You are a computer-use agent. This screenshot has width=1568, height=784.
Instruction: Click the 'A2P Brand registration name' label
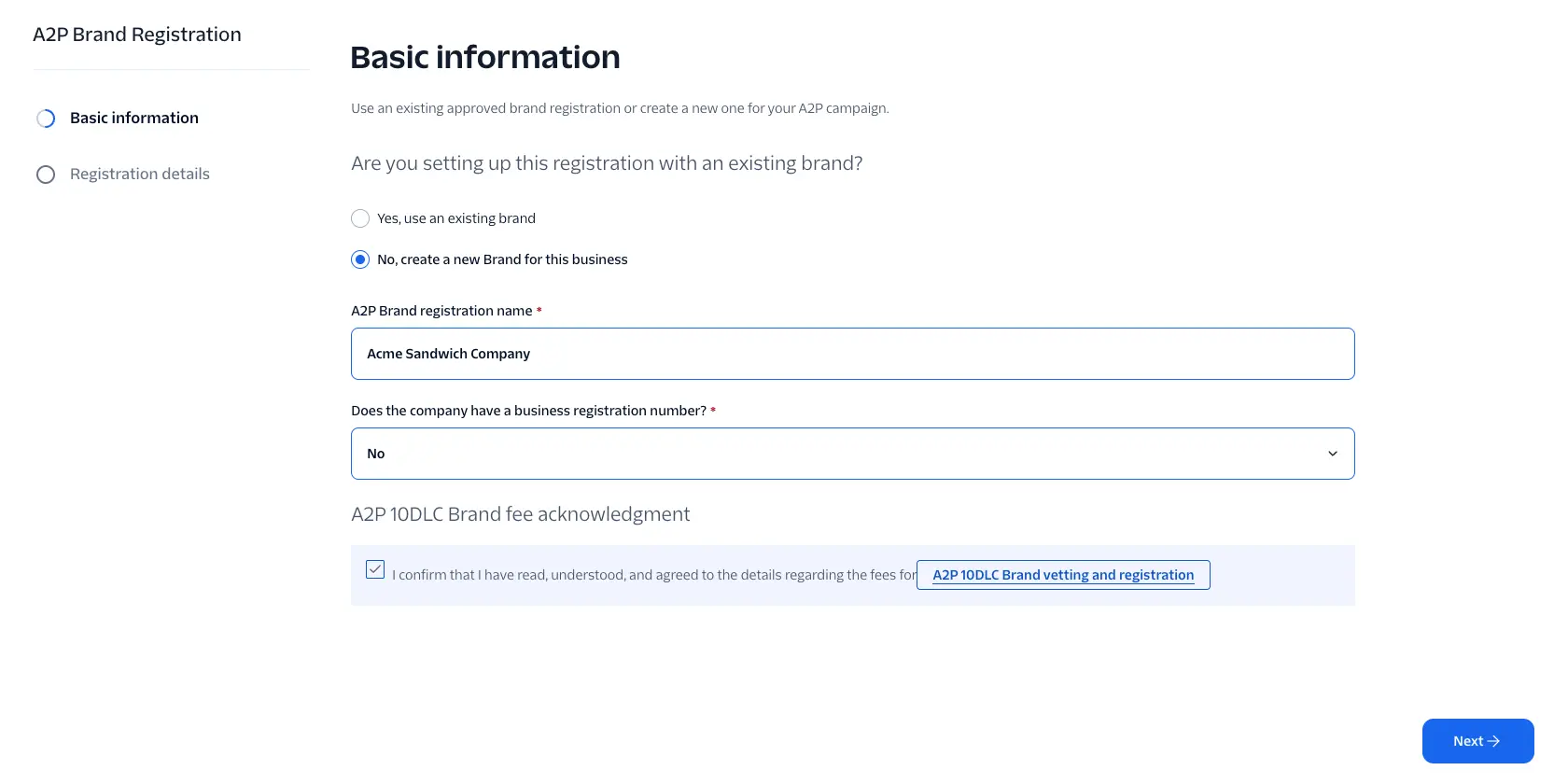pyautogui.click(x=441, y=311)
